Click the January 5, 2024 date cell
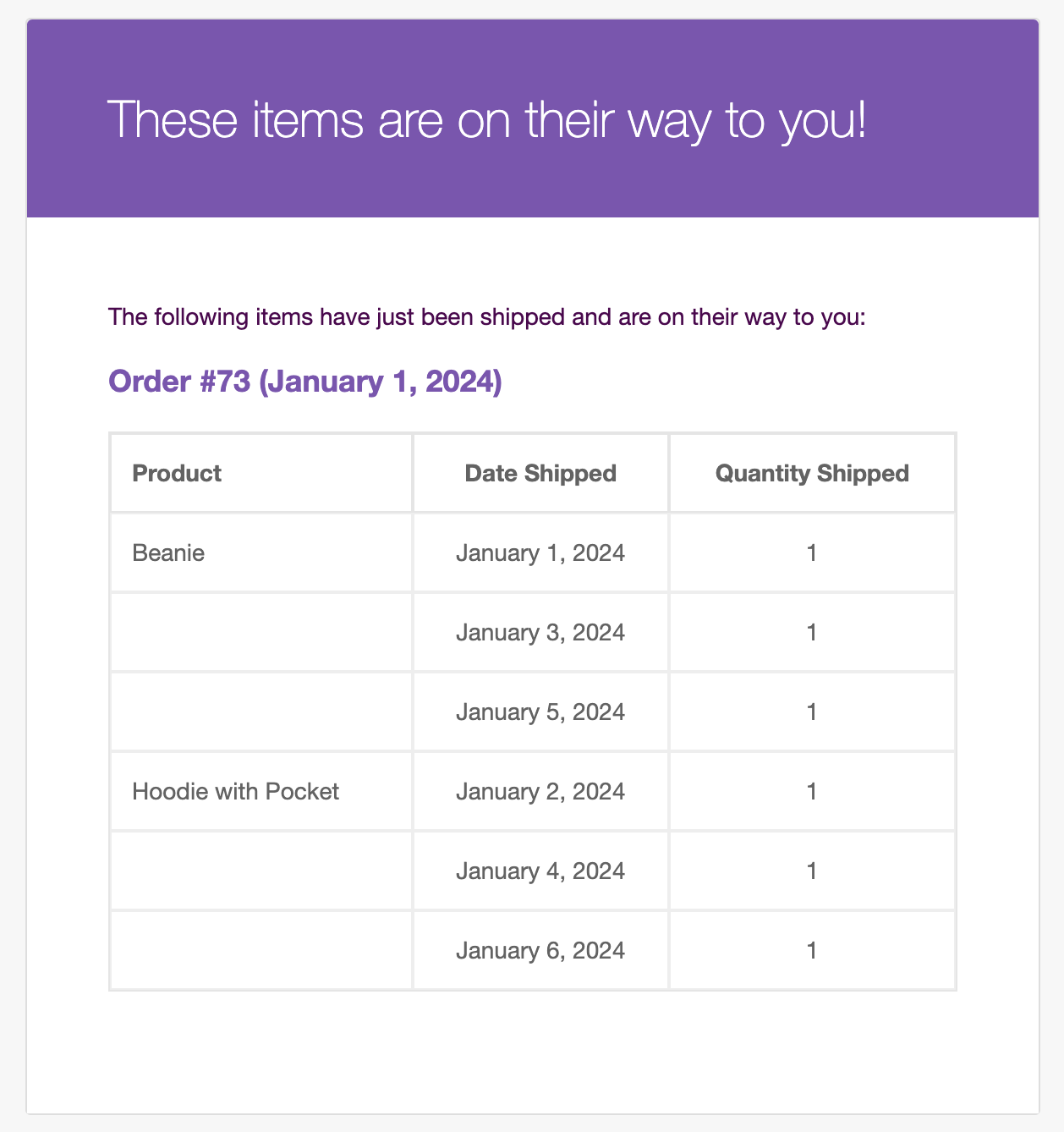Viewport: 1064px width, 1132px height. [x=540, y=712]
